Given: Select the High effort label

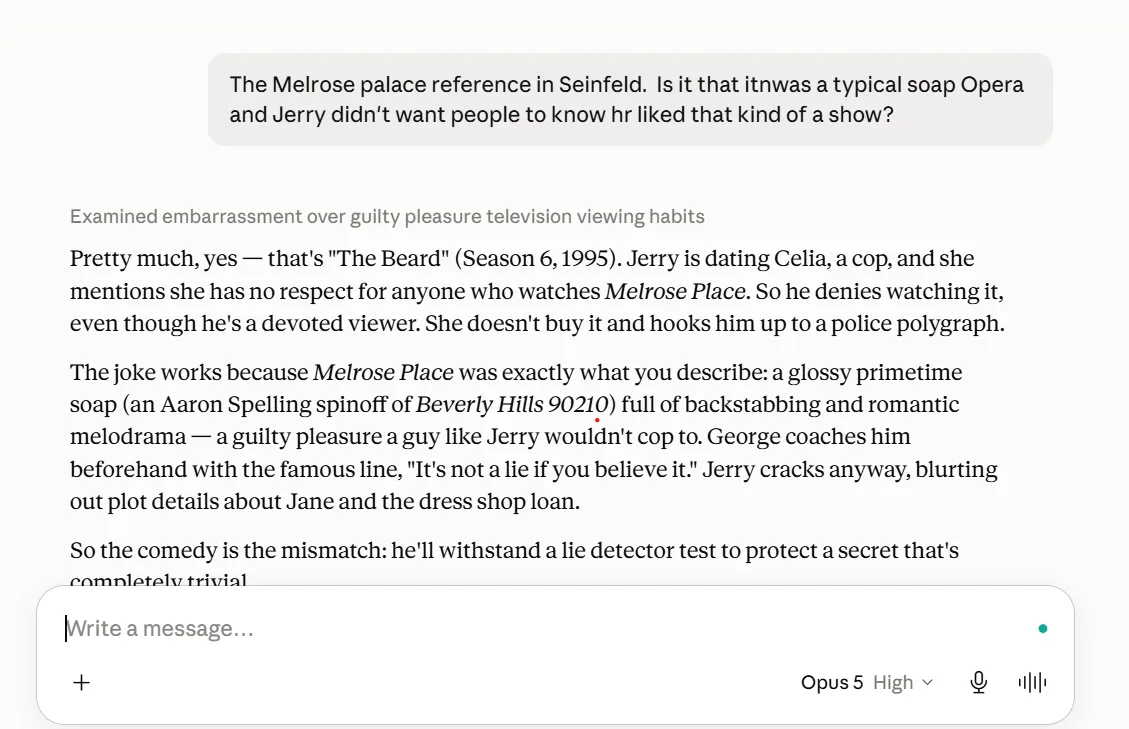Looking at the screenshot, I should pyautogui.click(x=893, y=682).
